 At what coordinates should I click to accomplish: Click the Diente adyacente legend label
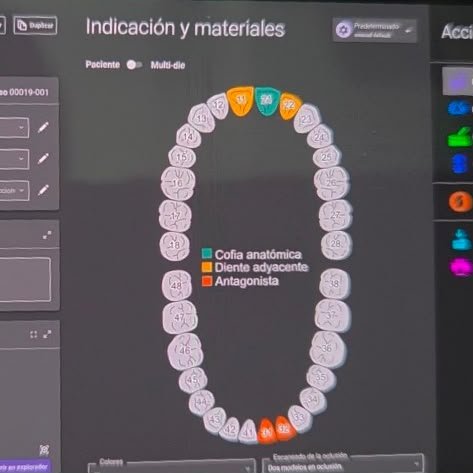point(262,267)
